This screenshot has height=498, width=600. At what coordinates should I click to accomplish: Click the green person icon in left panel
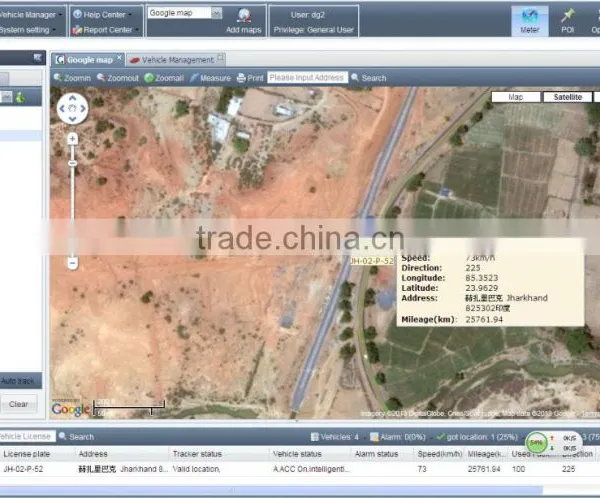(20, 97)
